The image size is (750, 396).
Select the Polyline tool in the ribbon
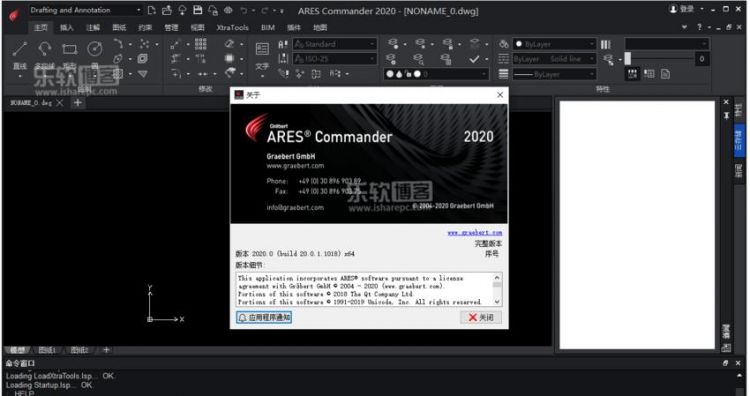pos(44,49)
